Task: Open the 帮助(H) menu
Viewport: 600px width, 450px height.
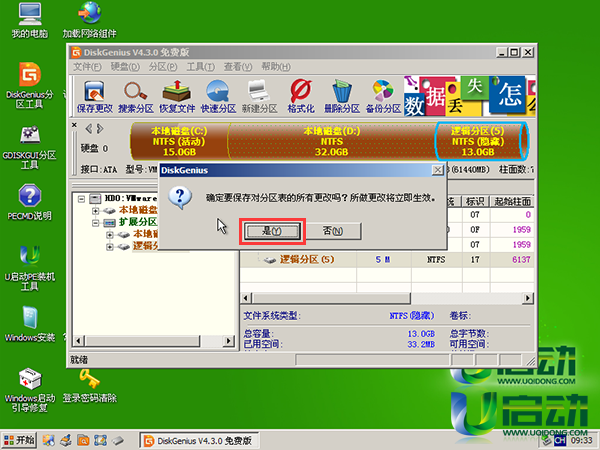Action: [x=276, y=67]
